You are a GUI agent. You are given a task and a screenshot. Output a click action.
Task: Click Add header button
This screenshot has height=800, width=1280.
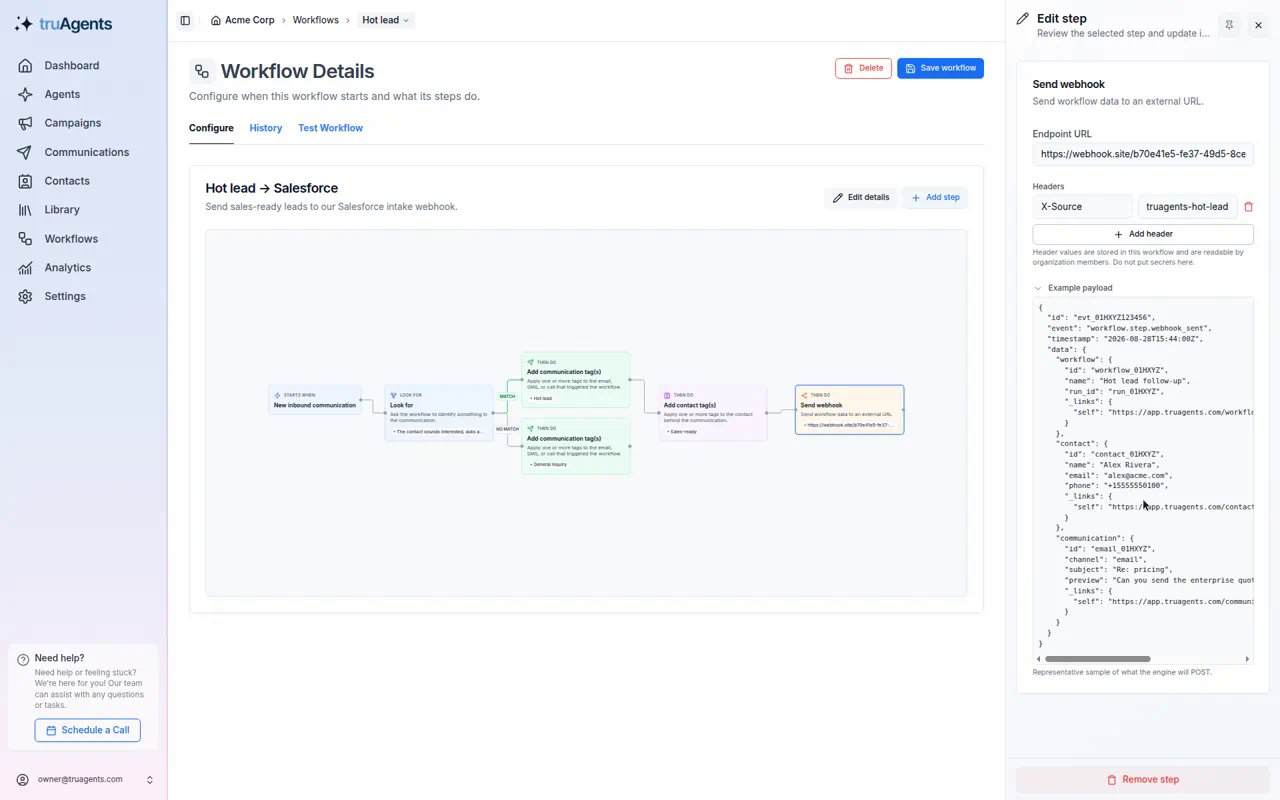(x=1143, y=234)
